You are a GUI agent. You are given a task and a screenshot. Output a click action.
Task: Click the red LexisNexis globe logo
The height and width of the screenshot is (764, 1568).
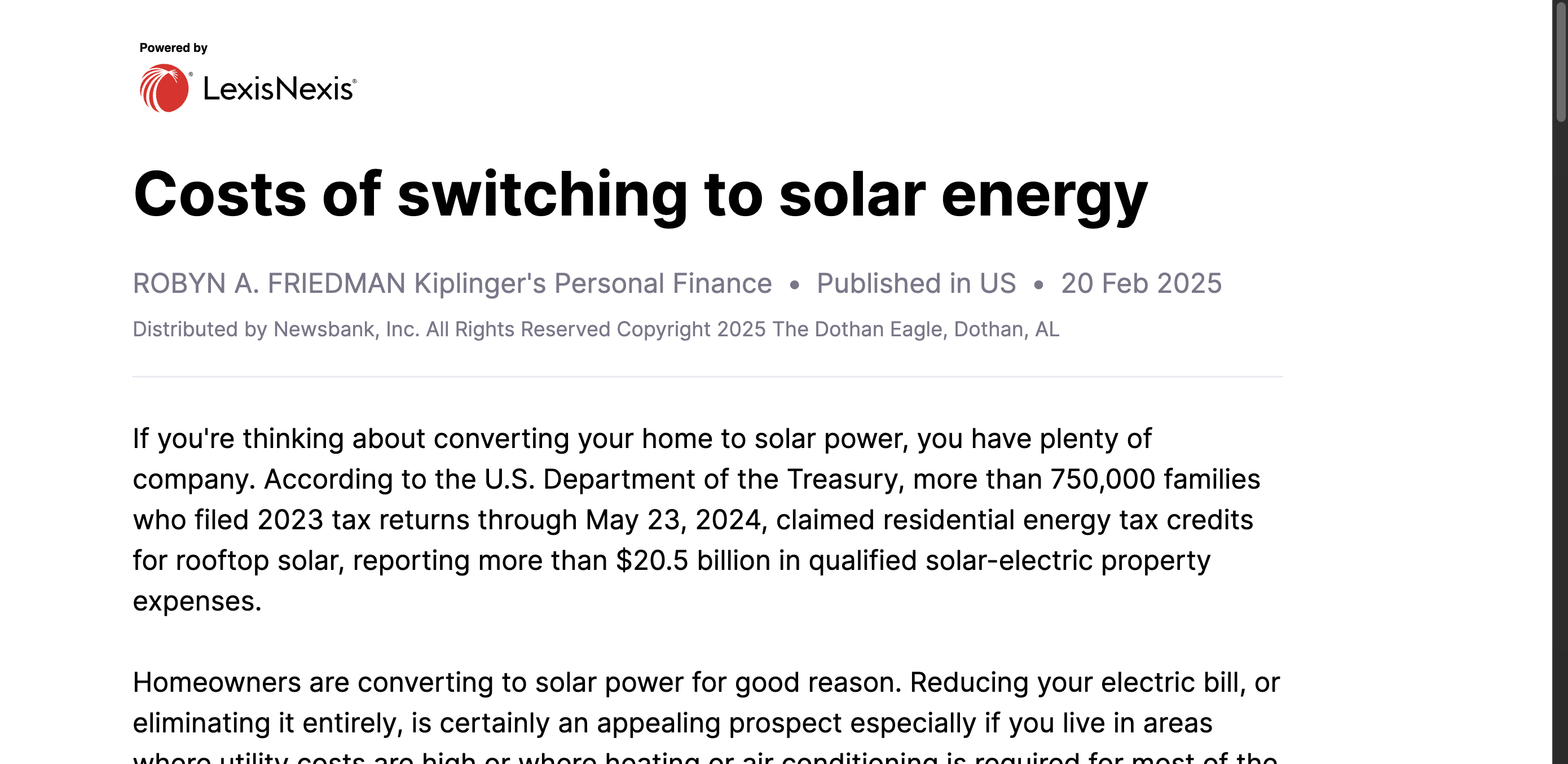[x=164, y=89]
